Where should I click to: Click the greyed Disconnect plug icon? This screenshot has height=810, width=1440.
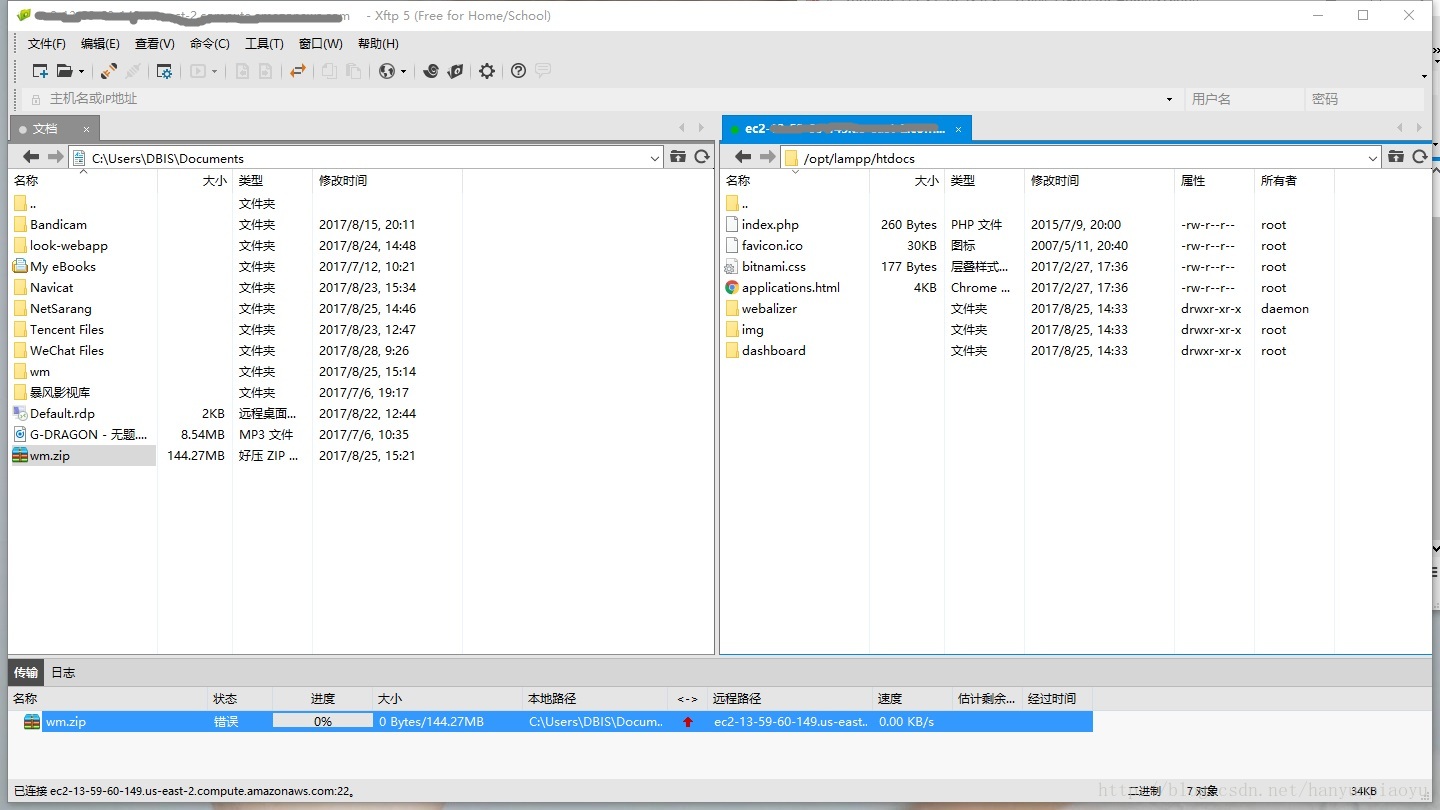[x=133, y=71]
